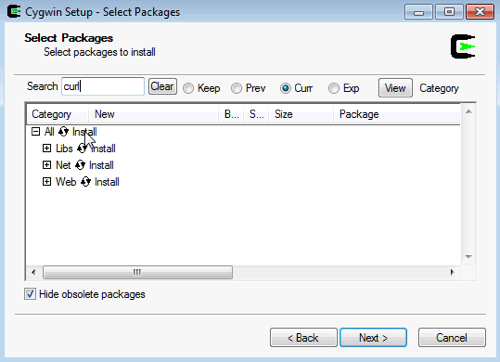Screen dimensions: 500x362
Task: Click the New column header
Action: coord(153,114)
